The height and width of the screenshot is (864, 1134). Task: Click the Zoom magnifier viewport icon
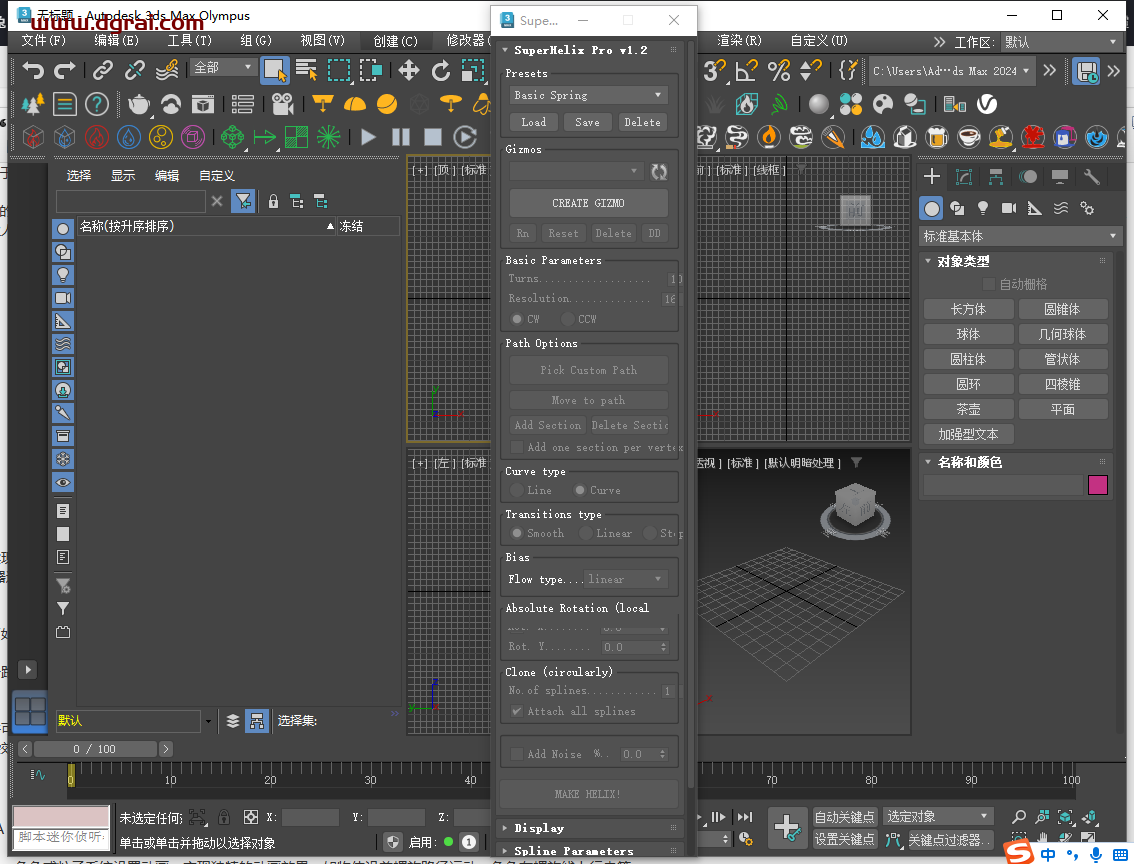pos(1019,817)
